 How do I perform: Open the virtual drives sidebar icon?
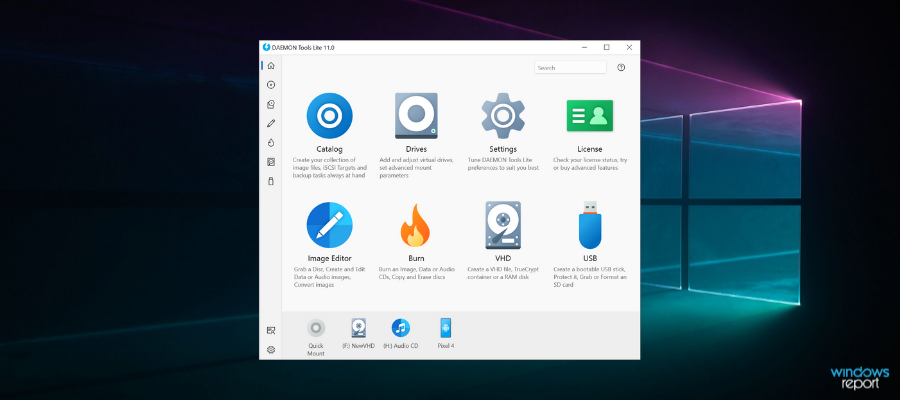pyautogui.click(x=271, y=104)
